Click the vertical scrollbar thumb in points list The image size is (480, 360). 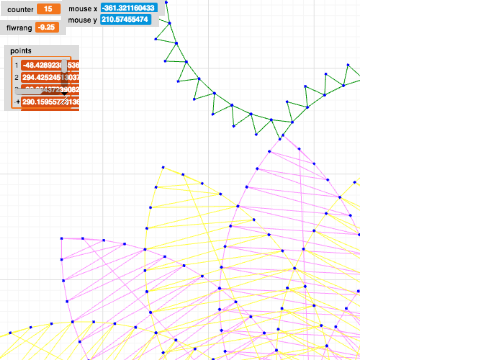click(x=64, y=66)
